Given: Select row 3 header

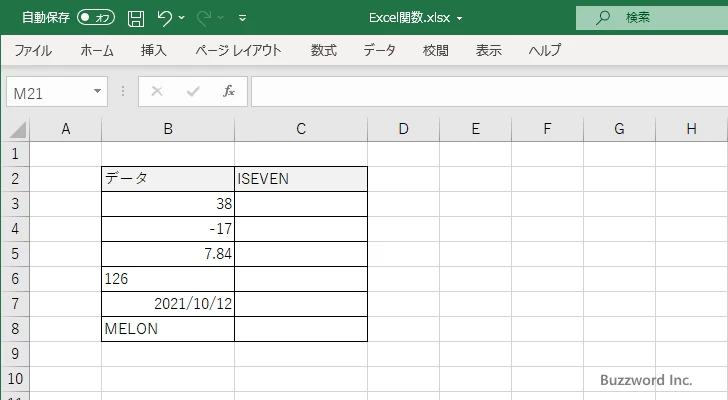Looking at the screenshot, I should (15, 204).
